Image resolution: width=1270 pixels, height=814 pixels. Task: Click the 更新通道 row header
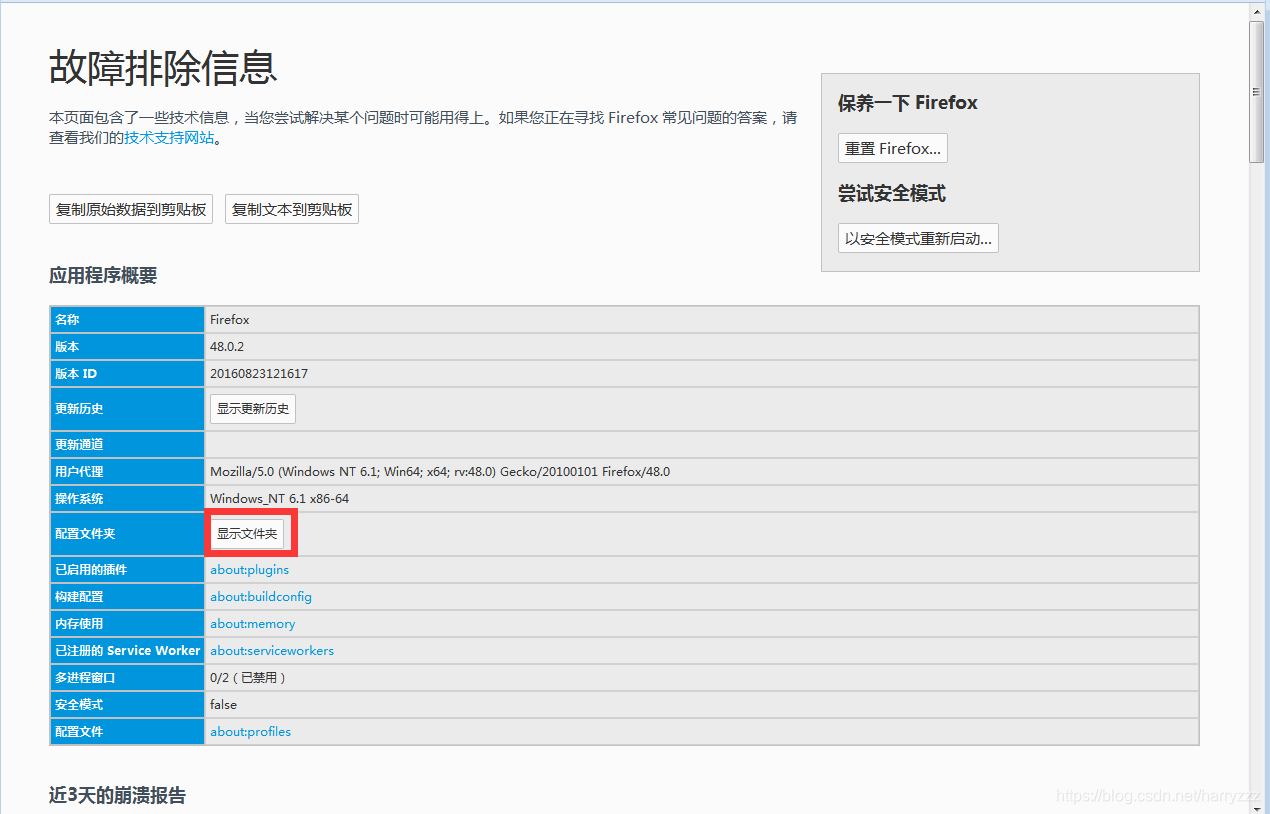pos(128,444)
